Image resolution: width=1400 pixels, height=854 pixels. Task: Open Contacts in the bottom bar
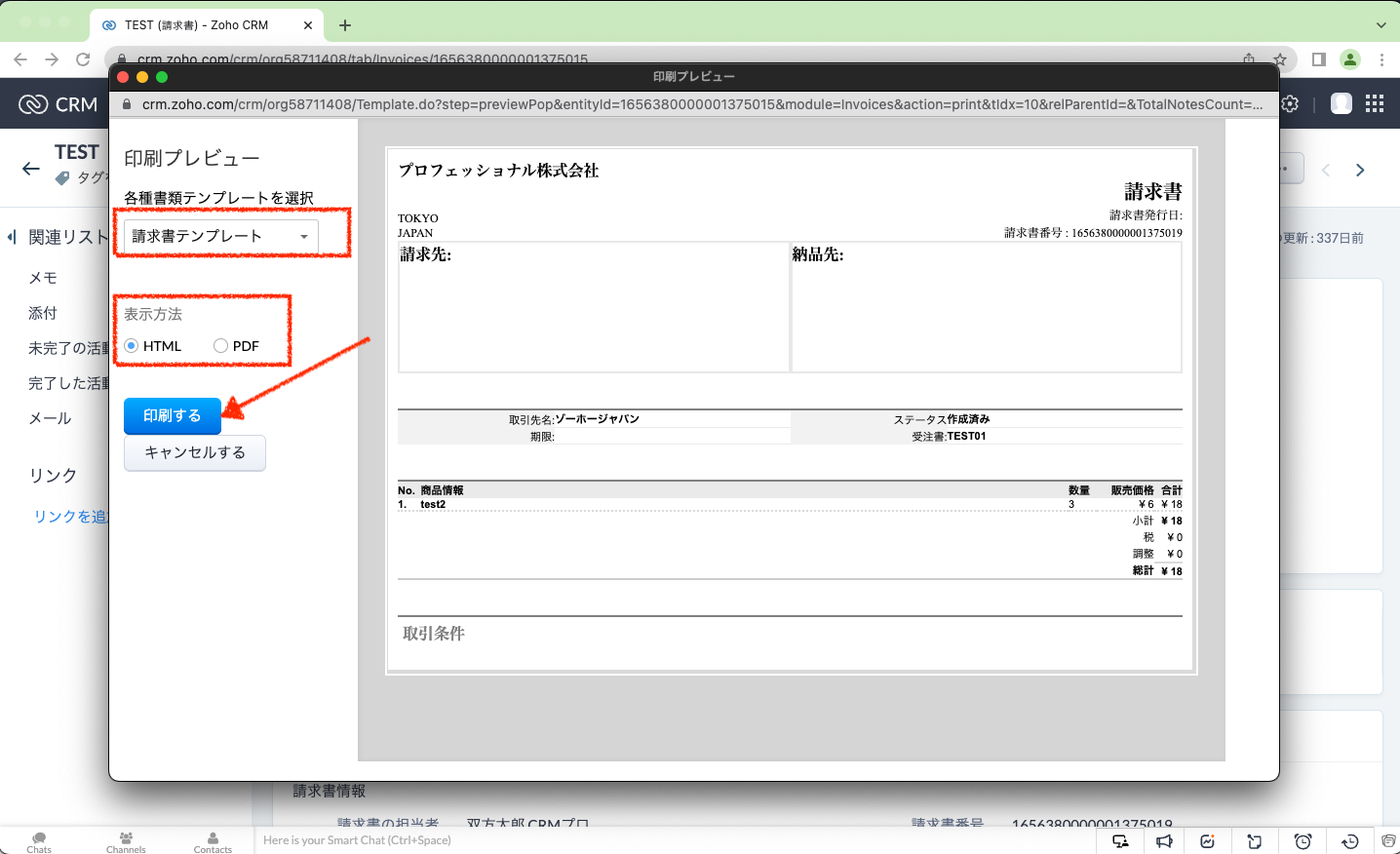pyautogui.click(x=213, y=842)
